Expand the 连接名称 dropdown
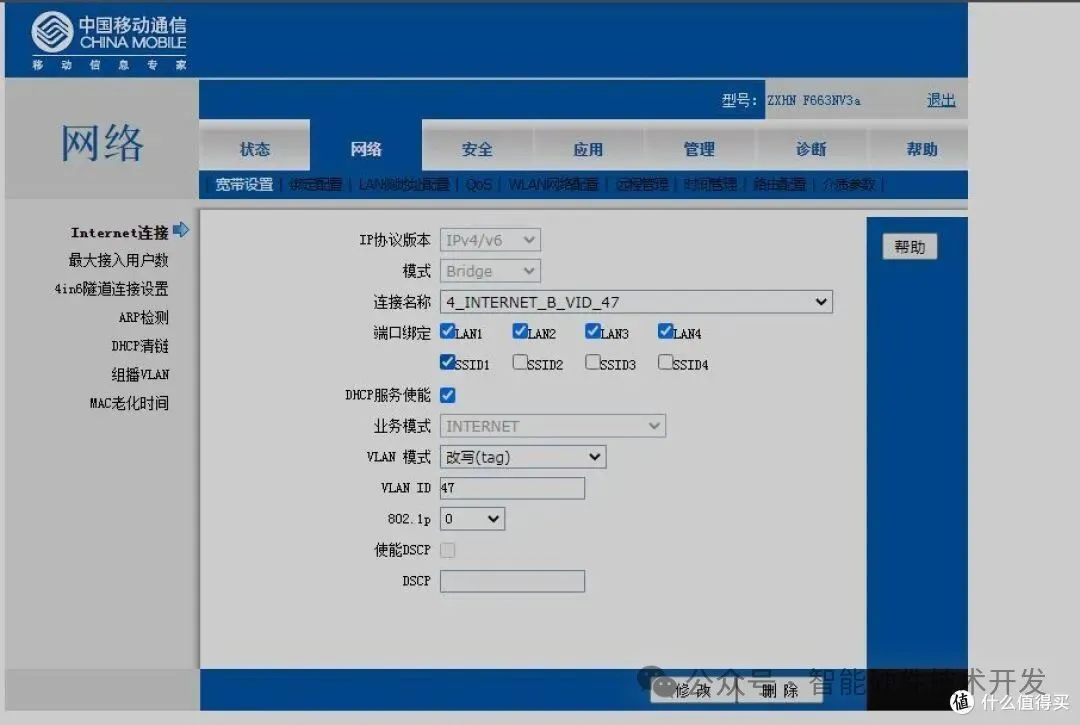Viewport: 1080px width, 725px height. point(636,301)
